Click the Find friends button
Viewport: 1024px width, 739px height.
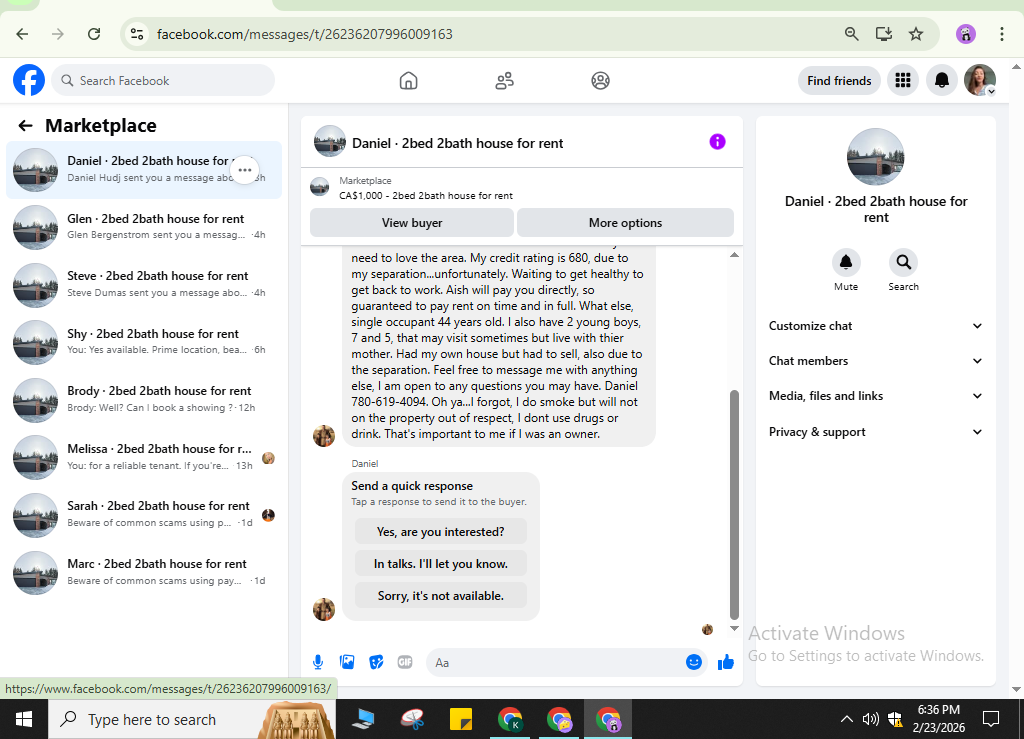839,80
